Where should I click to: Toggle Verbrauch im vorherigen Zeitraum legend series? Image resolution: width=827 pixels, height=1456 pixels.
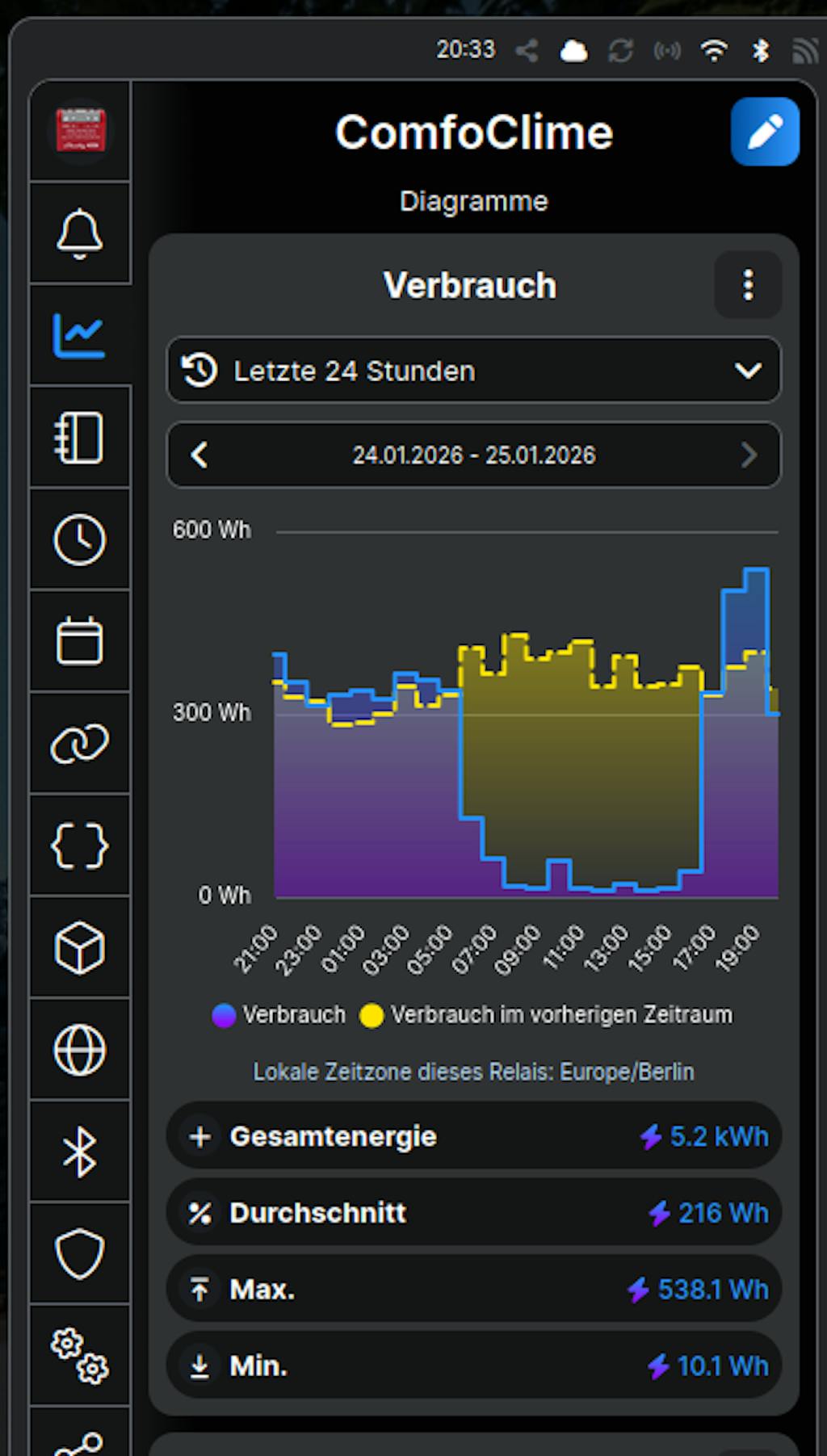[x=547, y=1015]
